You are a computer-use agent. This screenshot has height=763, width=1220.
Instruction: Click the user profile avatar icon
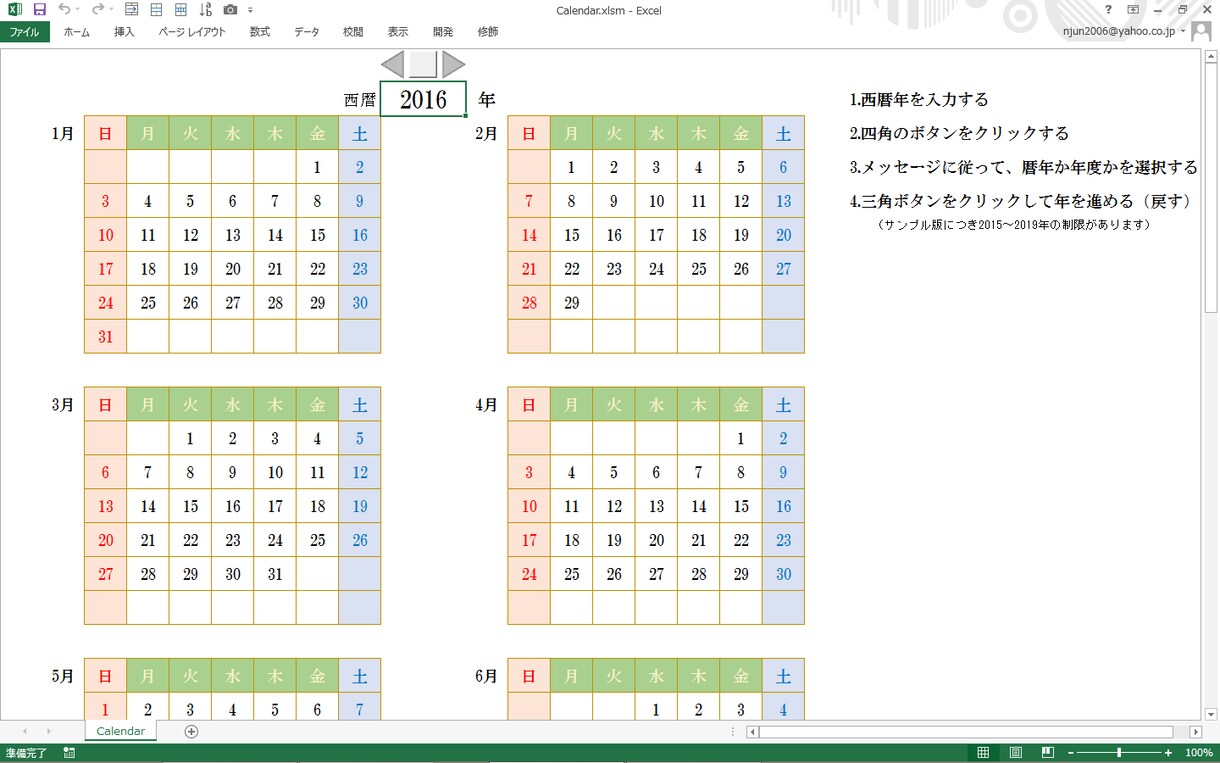[x=1201, y=32]
